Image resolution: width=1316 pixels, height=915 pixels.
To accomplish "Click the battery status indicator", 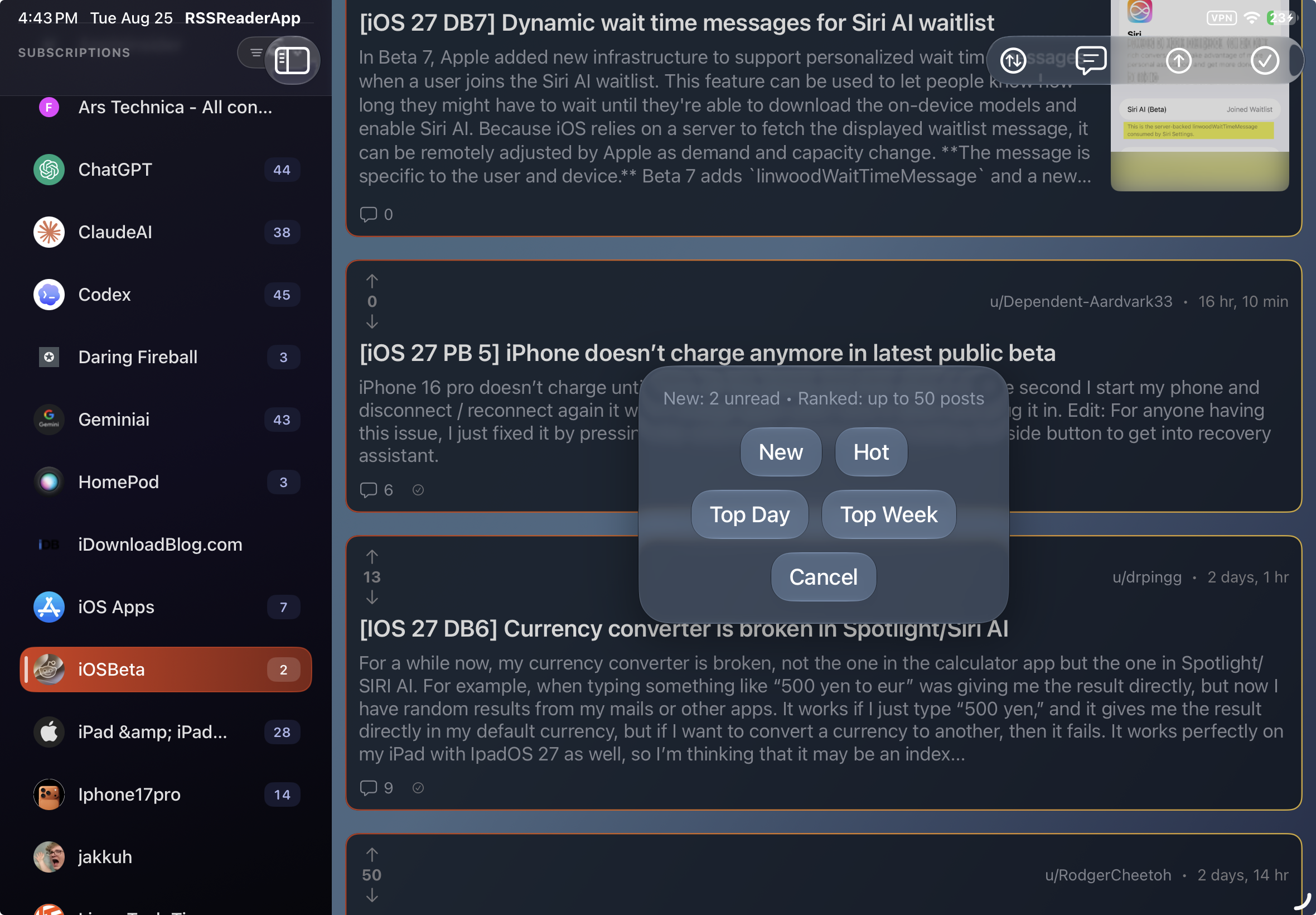I will coord(1281,18).
